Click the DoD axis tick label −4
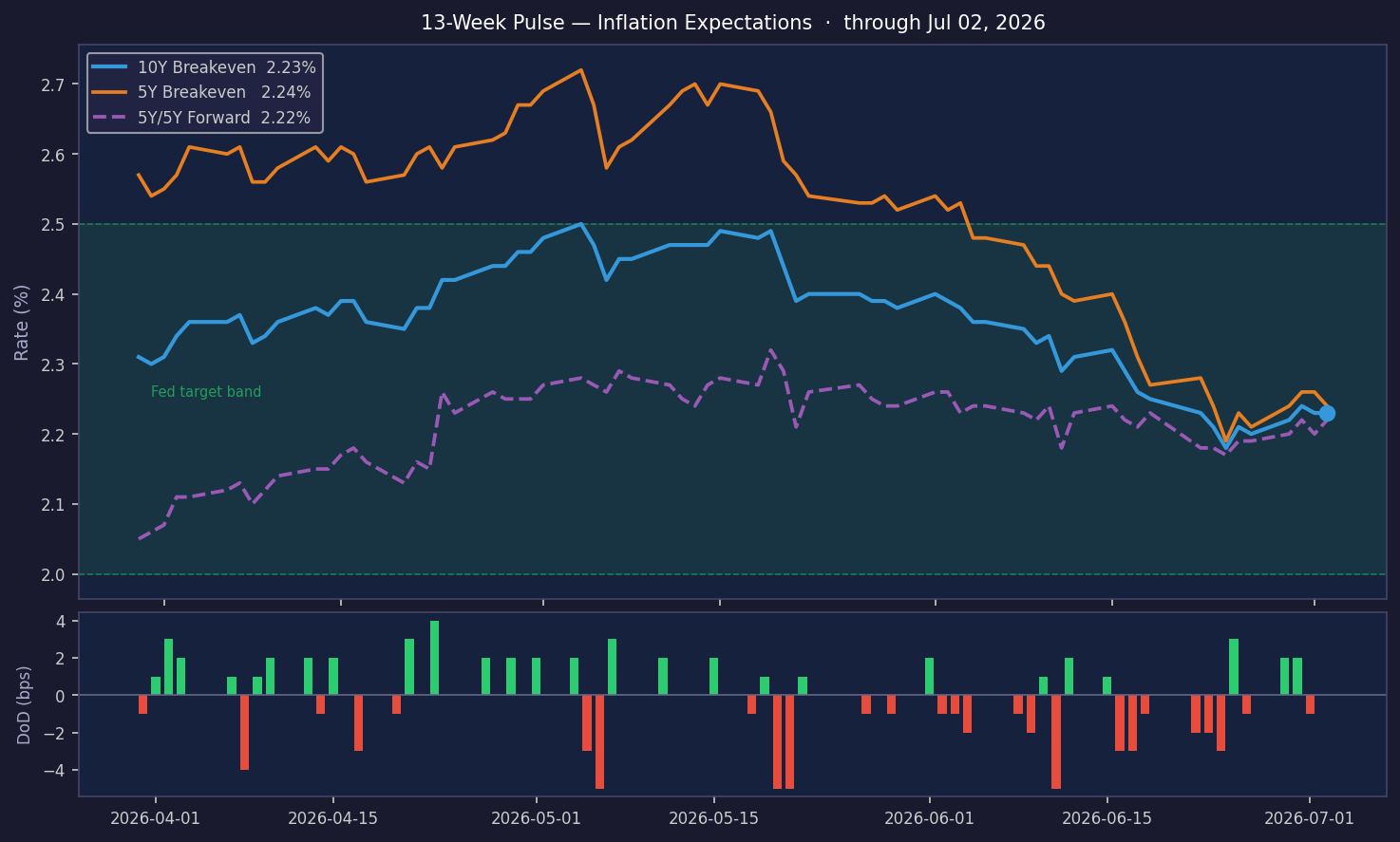The image size is (1400, 842). click(x=53, y=770)
